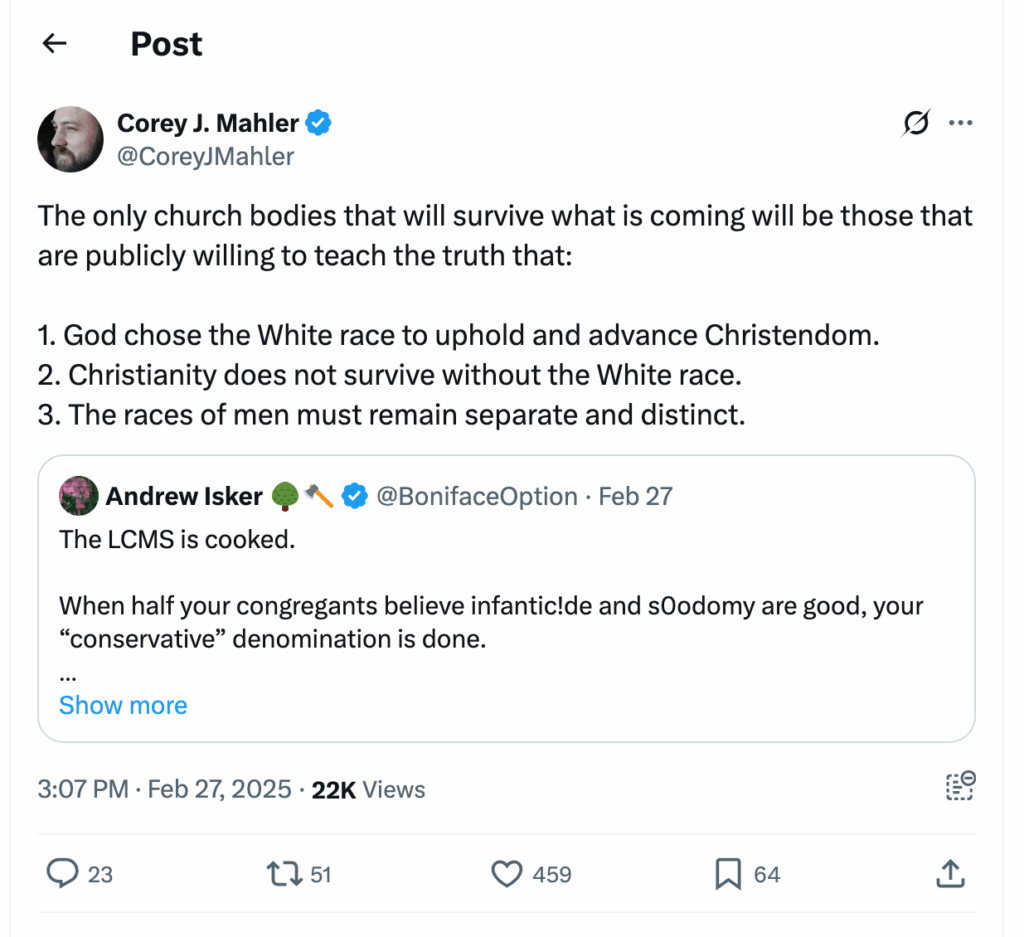
Task: Like the post with the heart
Action: (x=507, y=873)
